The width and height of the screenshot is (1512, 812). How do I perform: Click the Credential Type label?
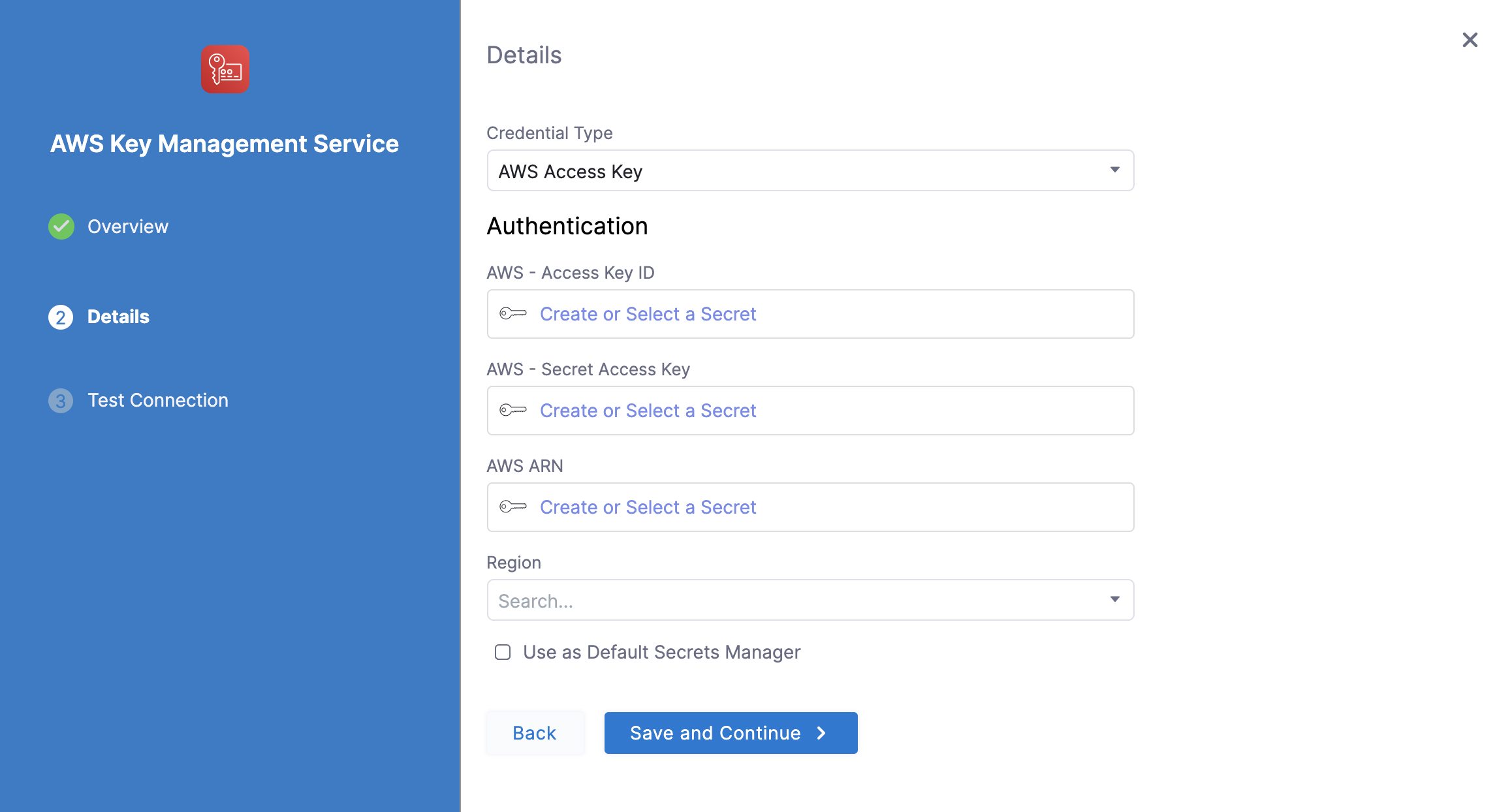click(x=550, y=133)
